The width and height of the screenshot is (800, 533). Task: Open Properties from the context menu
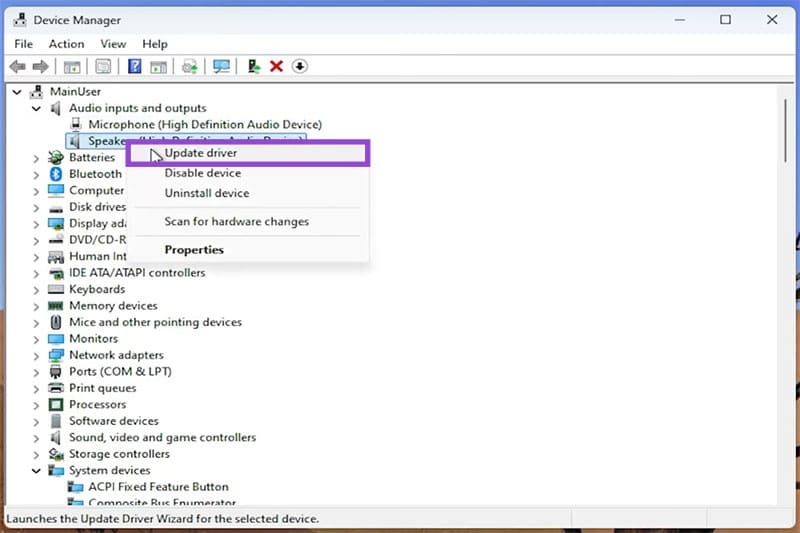[194, 250]
